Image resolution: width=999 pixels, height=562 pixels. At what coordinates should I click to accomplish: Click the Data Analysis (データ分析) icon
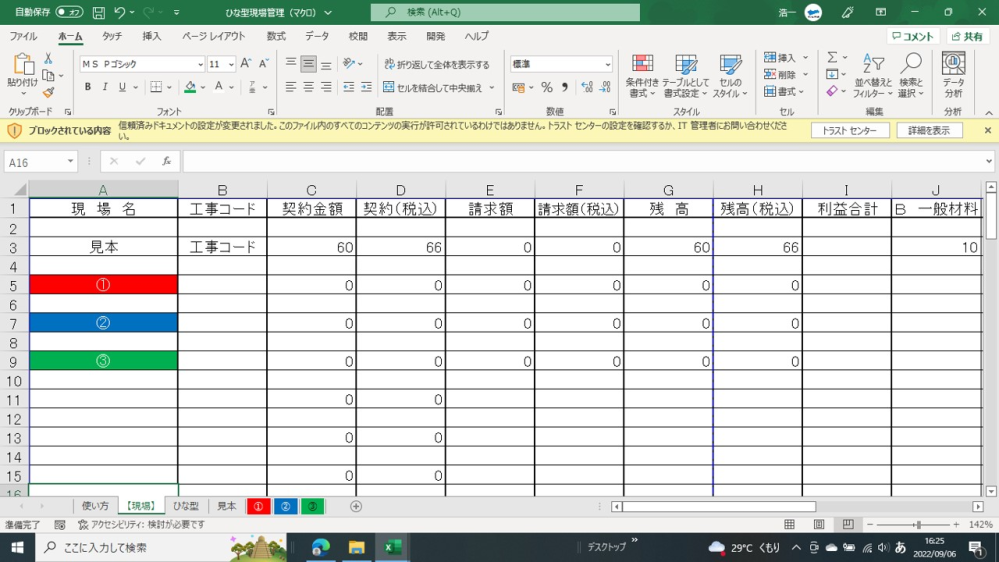tap(953, 76)
